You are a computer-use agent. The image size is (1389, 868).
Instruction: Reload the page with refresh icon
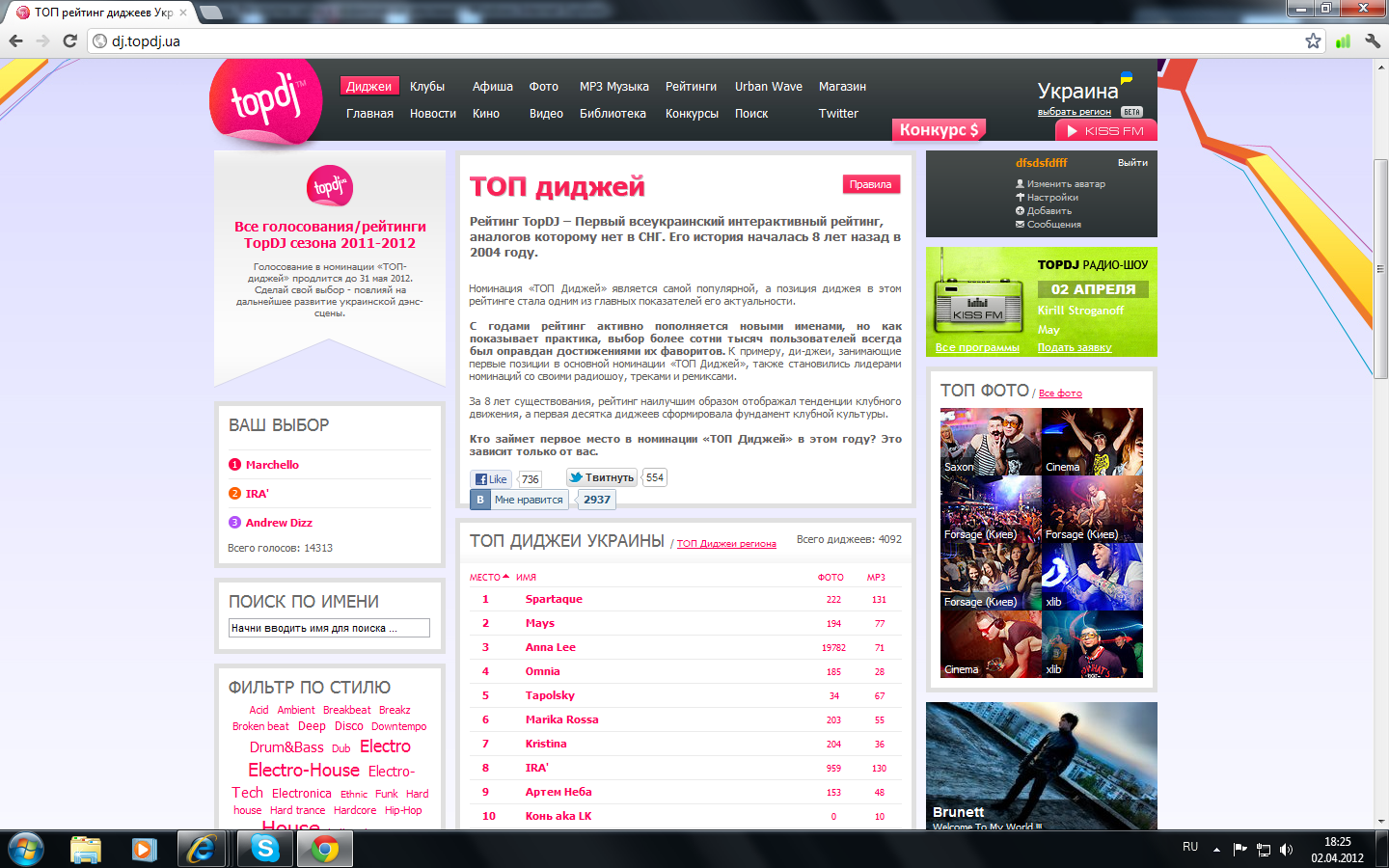pos(69,41)
